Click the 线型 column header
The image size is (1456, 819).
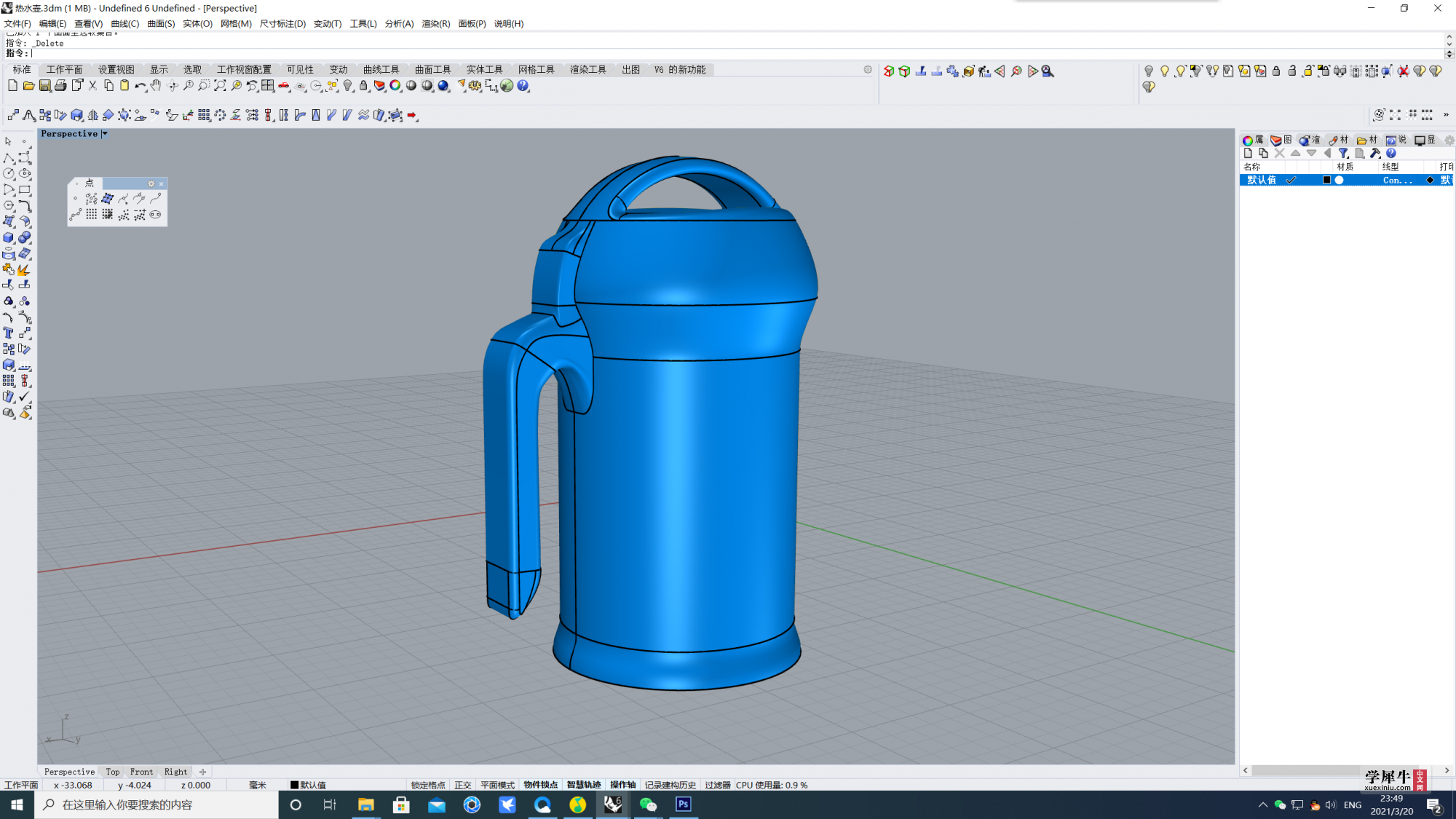(1390, 167)
